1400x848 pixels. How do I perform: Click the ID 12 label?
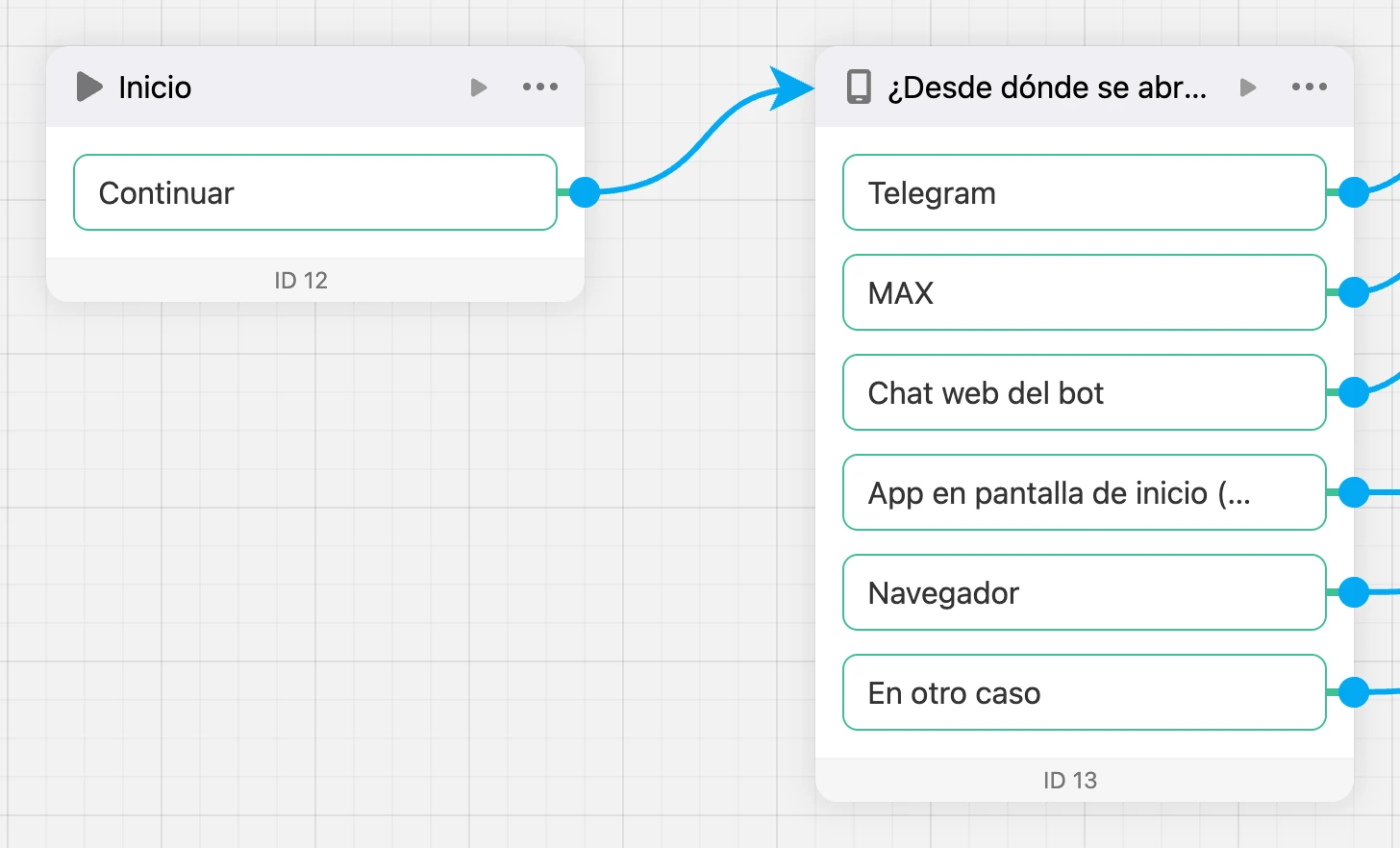[x=301, y=281]
